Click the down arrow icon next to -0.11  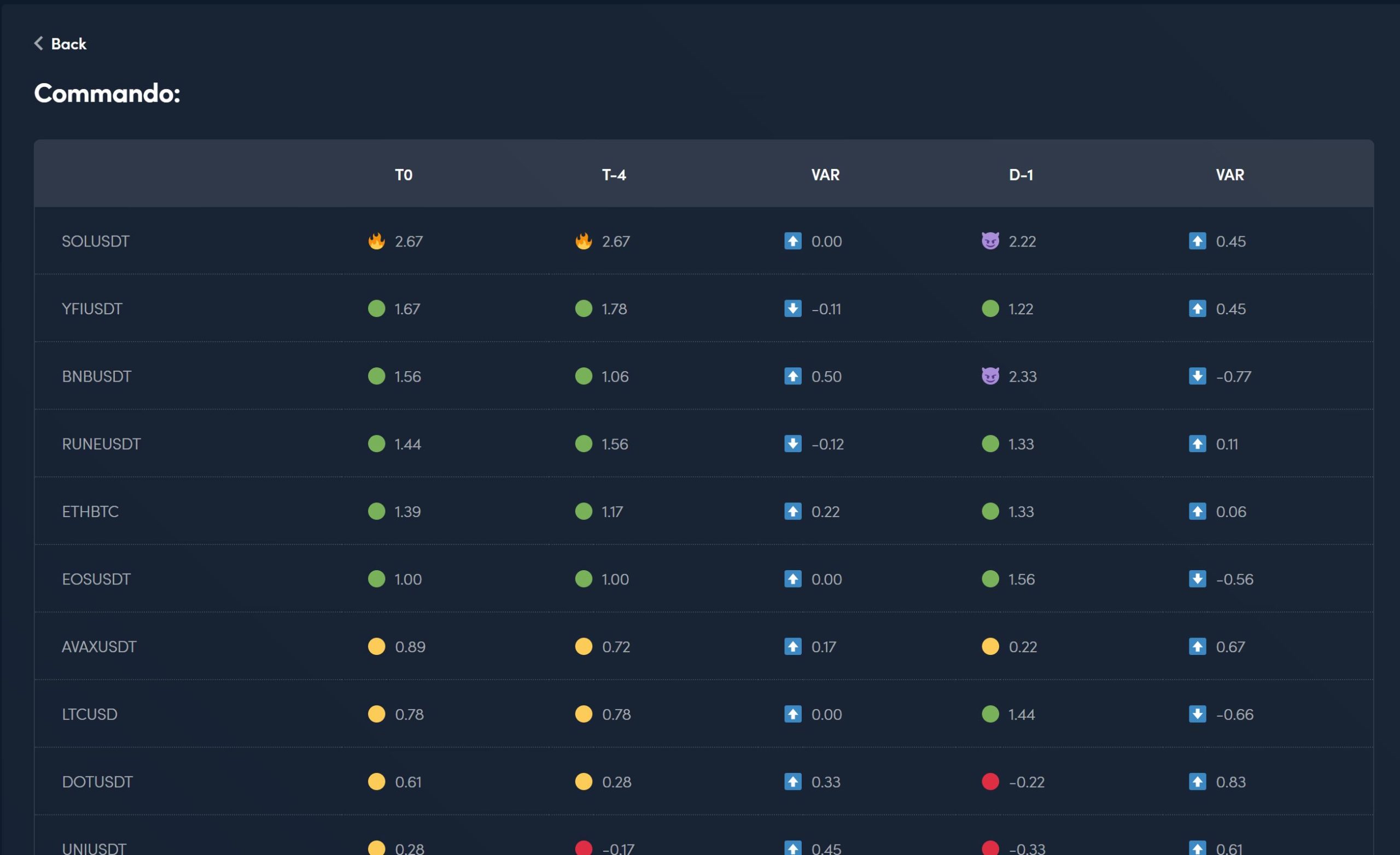pyautogui.click(x=792, y=308)
